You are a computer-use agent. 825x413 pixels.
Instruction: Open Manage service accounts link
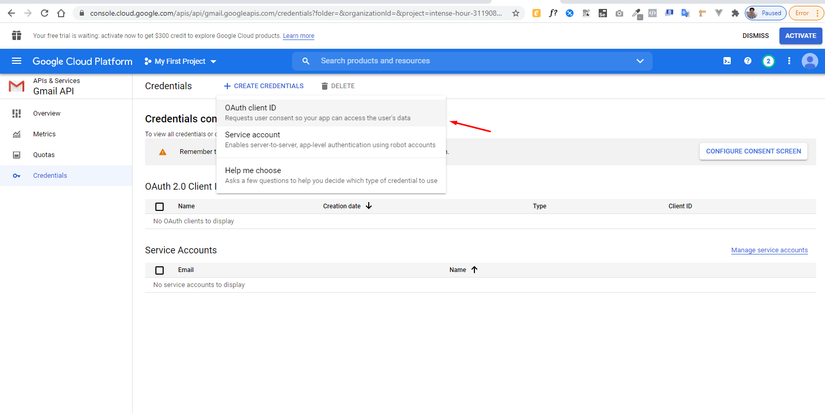769,250
